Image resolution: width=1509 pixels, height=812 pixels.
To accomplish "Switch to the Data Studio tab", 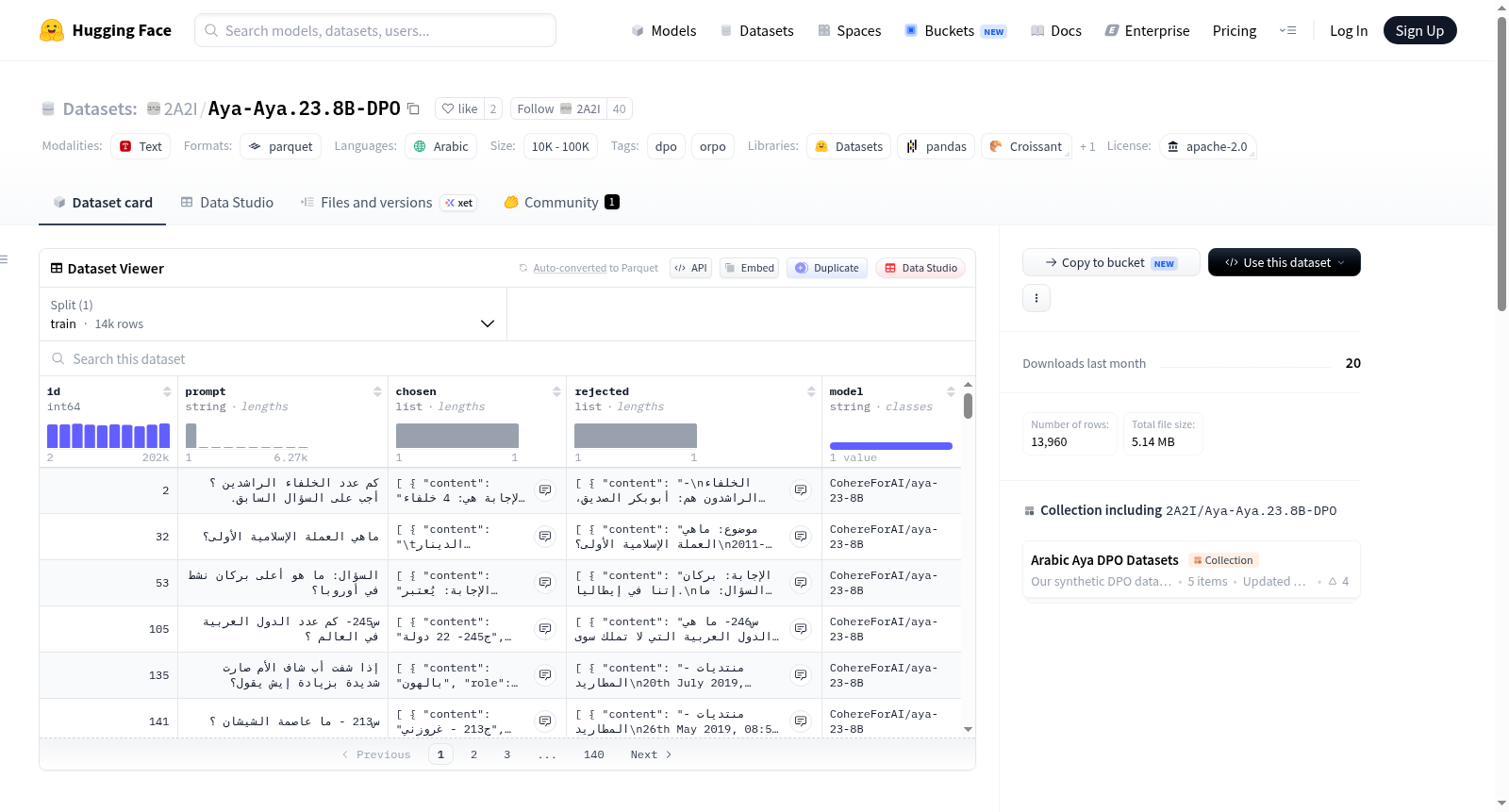I will point(227,202).
